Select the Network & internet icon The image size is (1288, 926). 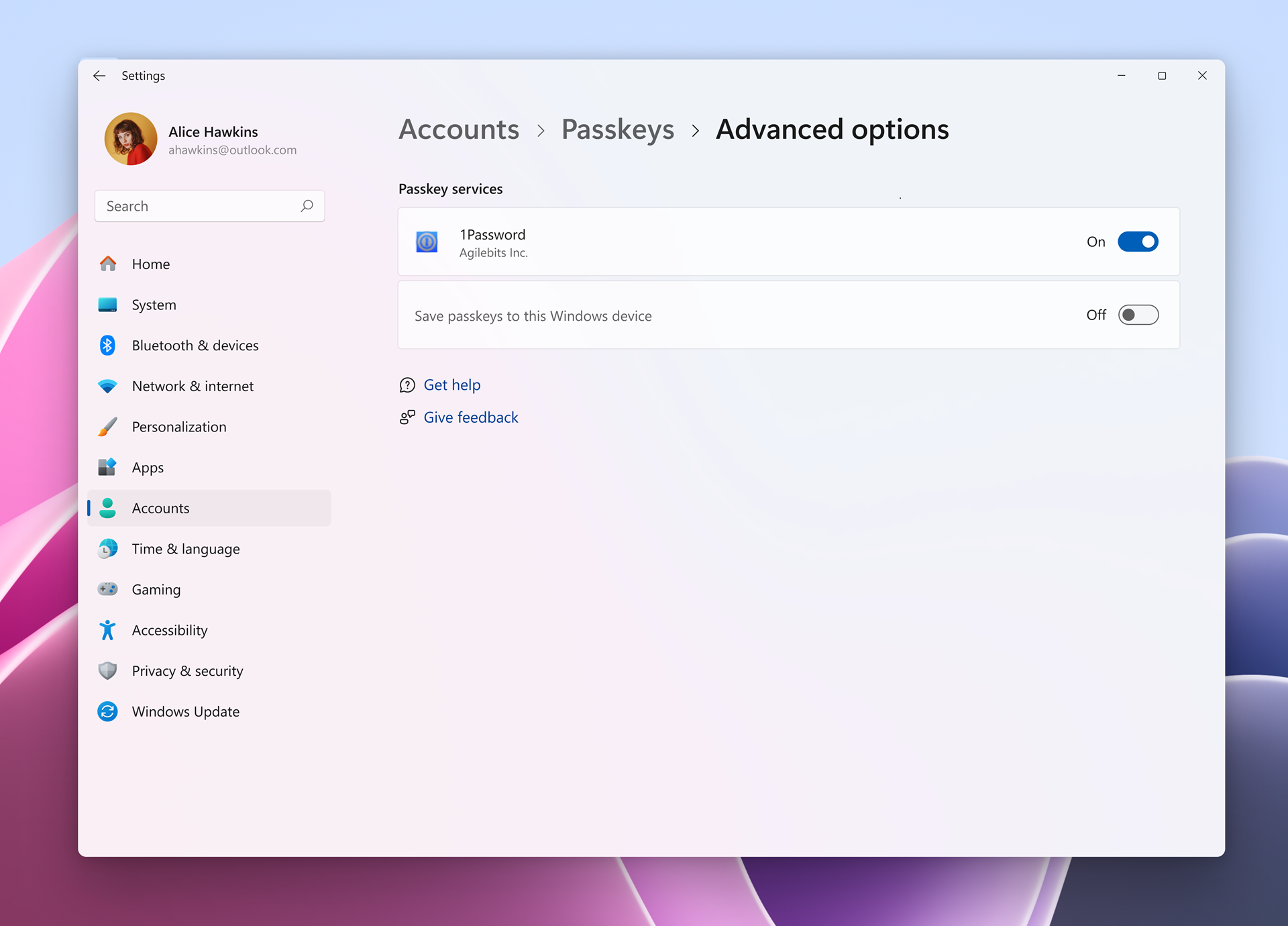tap(108, 386)
